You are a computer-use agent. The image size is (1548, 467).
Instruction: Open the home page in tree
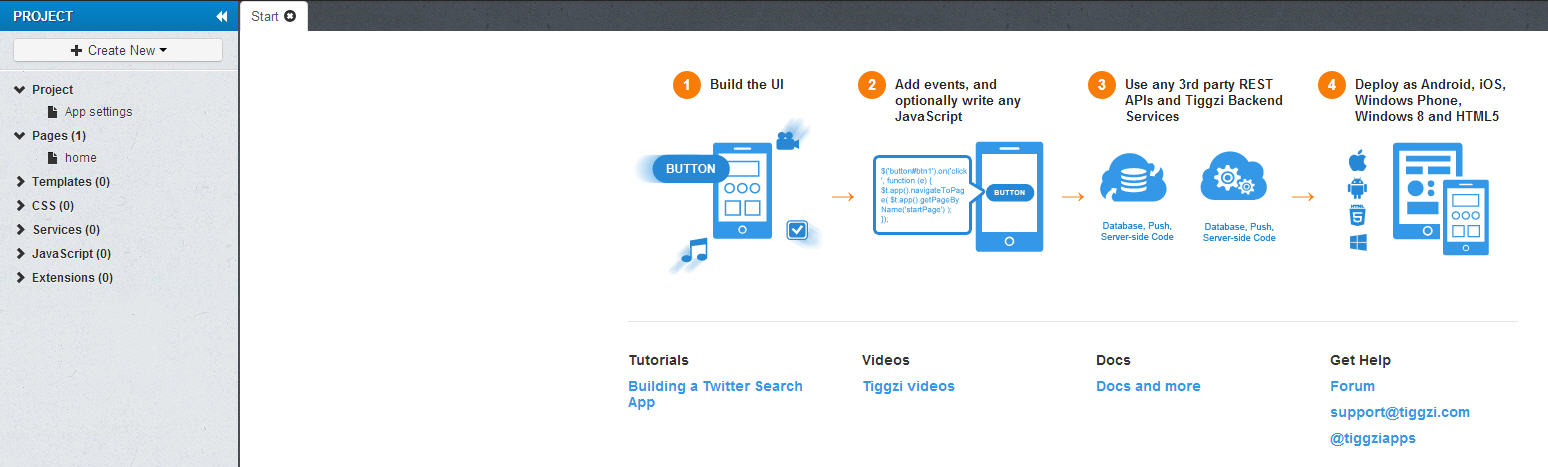[x=81, y=158]
